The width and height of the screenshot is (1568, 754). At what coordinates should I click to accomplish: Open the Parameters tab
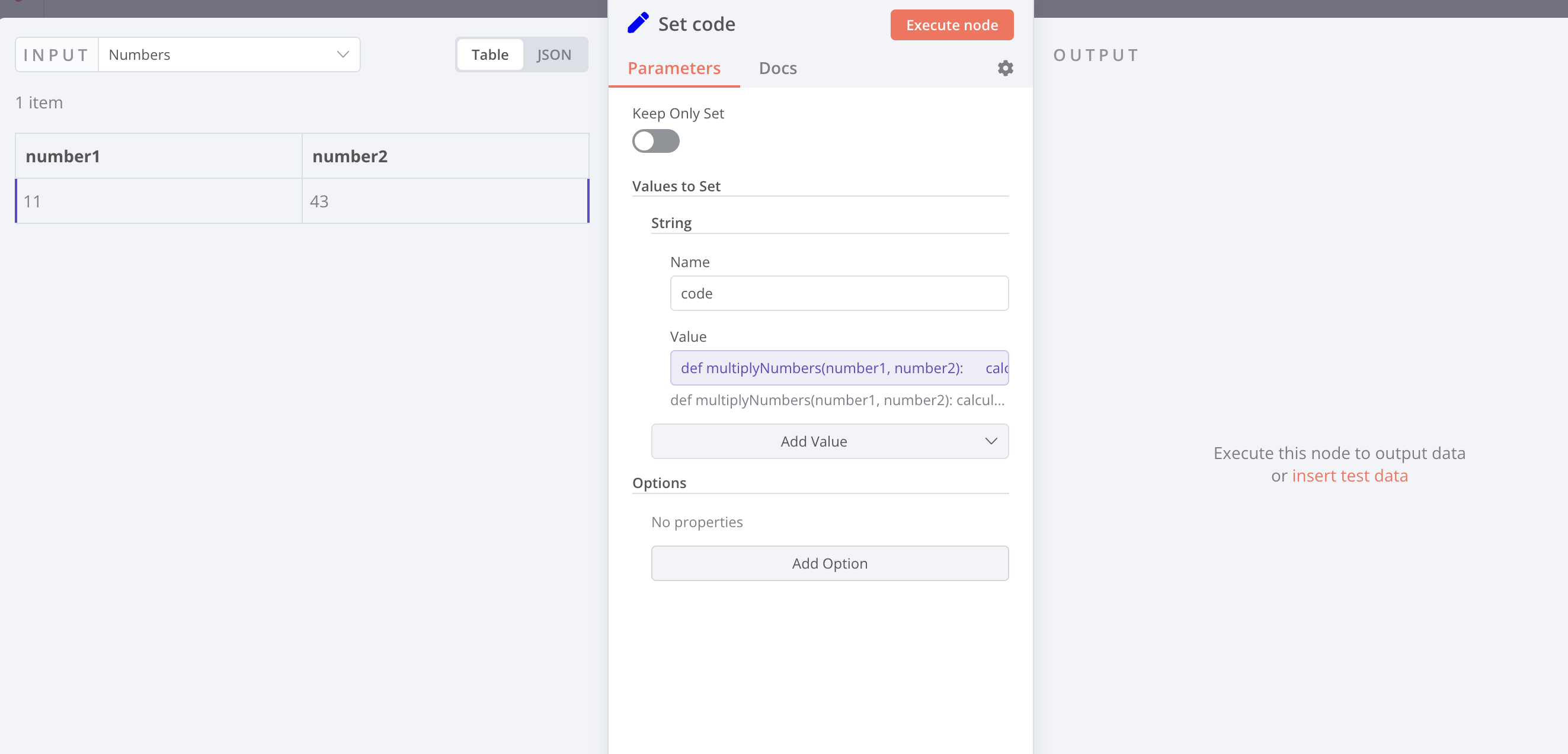click(674, 68)
